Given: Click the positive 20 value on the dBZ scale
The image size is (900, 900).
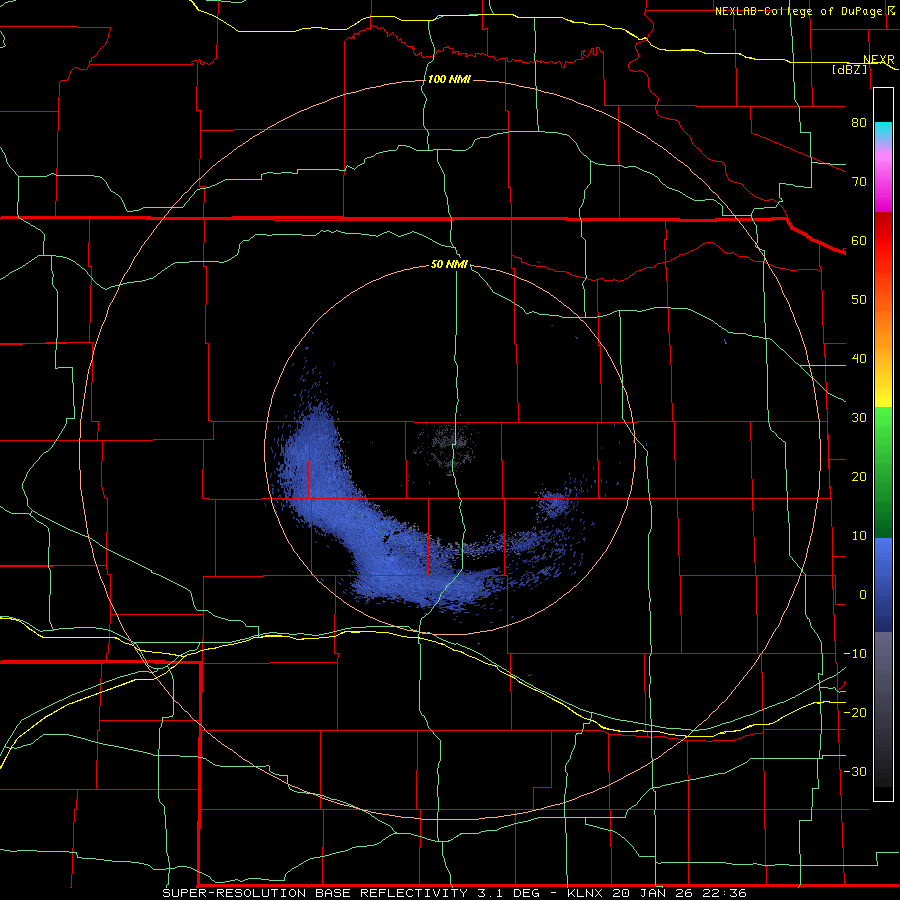Looking at the screenshot, I should [x=859, y=477].
